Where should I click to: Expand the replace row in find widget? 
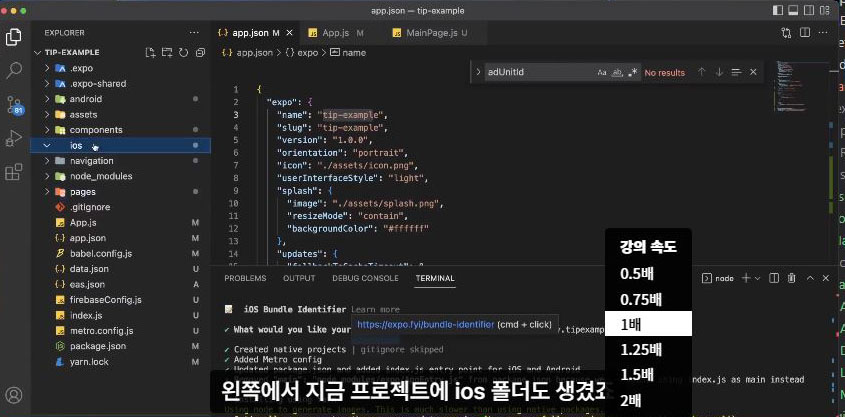click(477, 72)
